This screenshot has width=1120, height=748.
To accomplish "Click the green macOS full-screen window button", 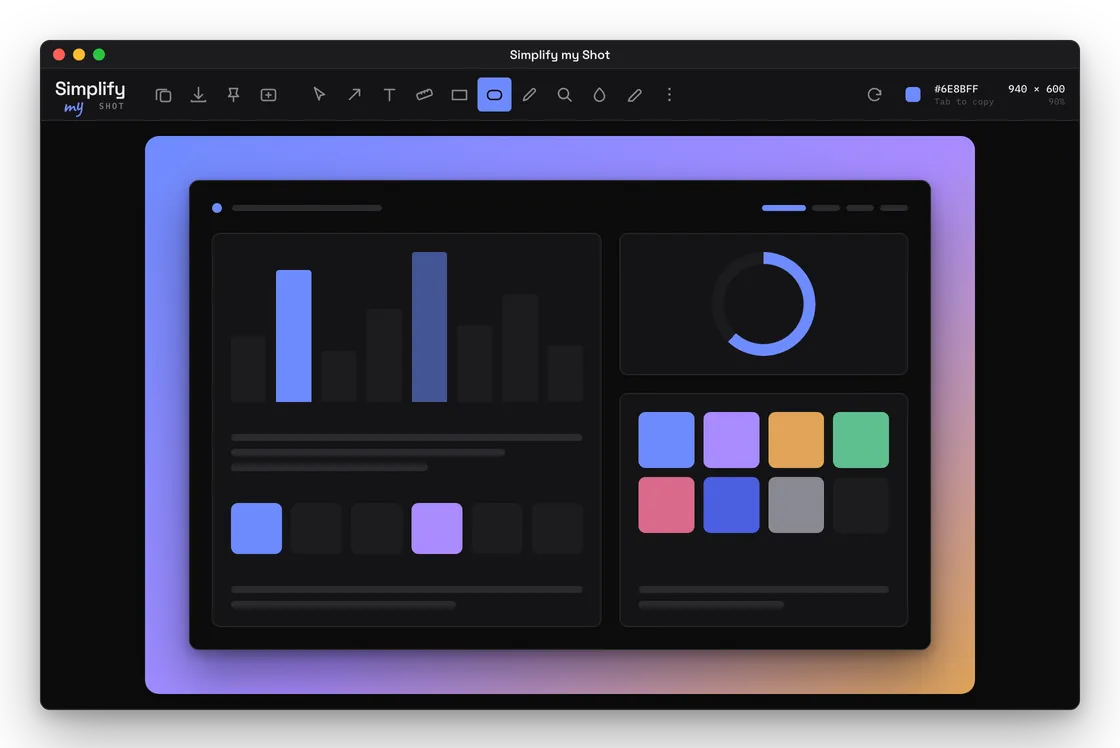I will (x=99, y=54).
